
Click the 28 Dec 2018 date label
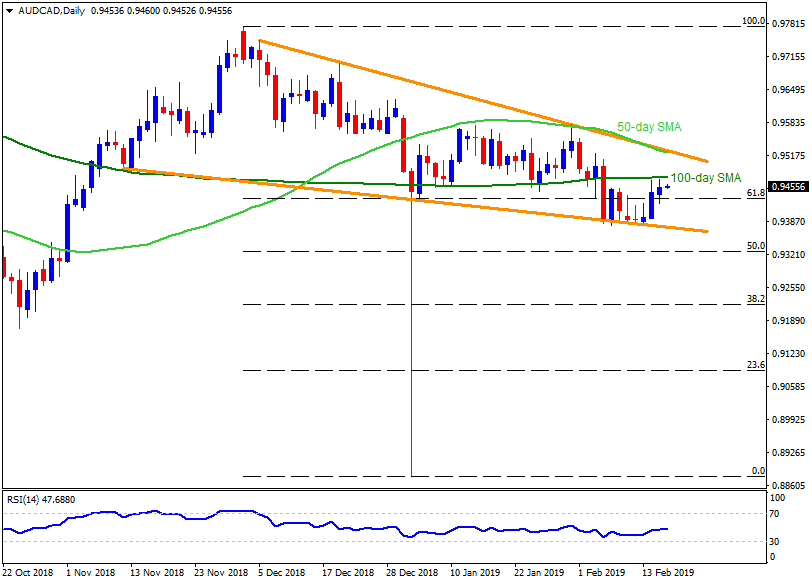412,573
